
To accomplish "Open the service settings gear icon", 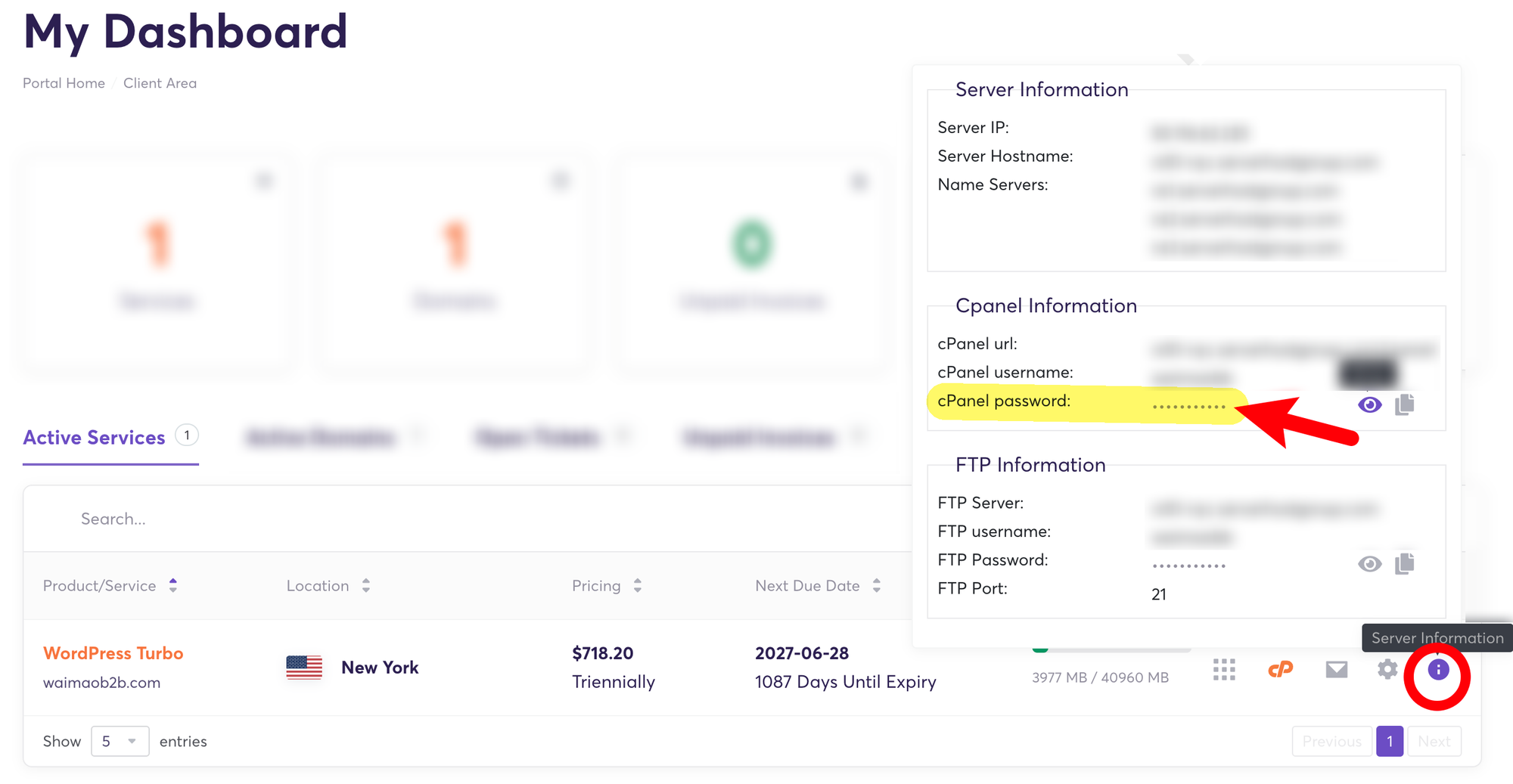I will 1387,670.
